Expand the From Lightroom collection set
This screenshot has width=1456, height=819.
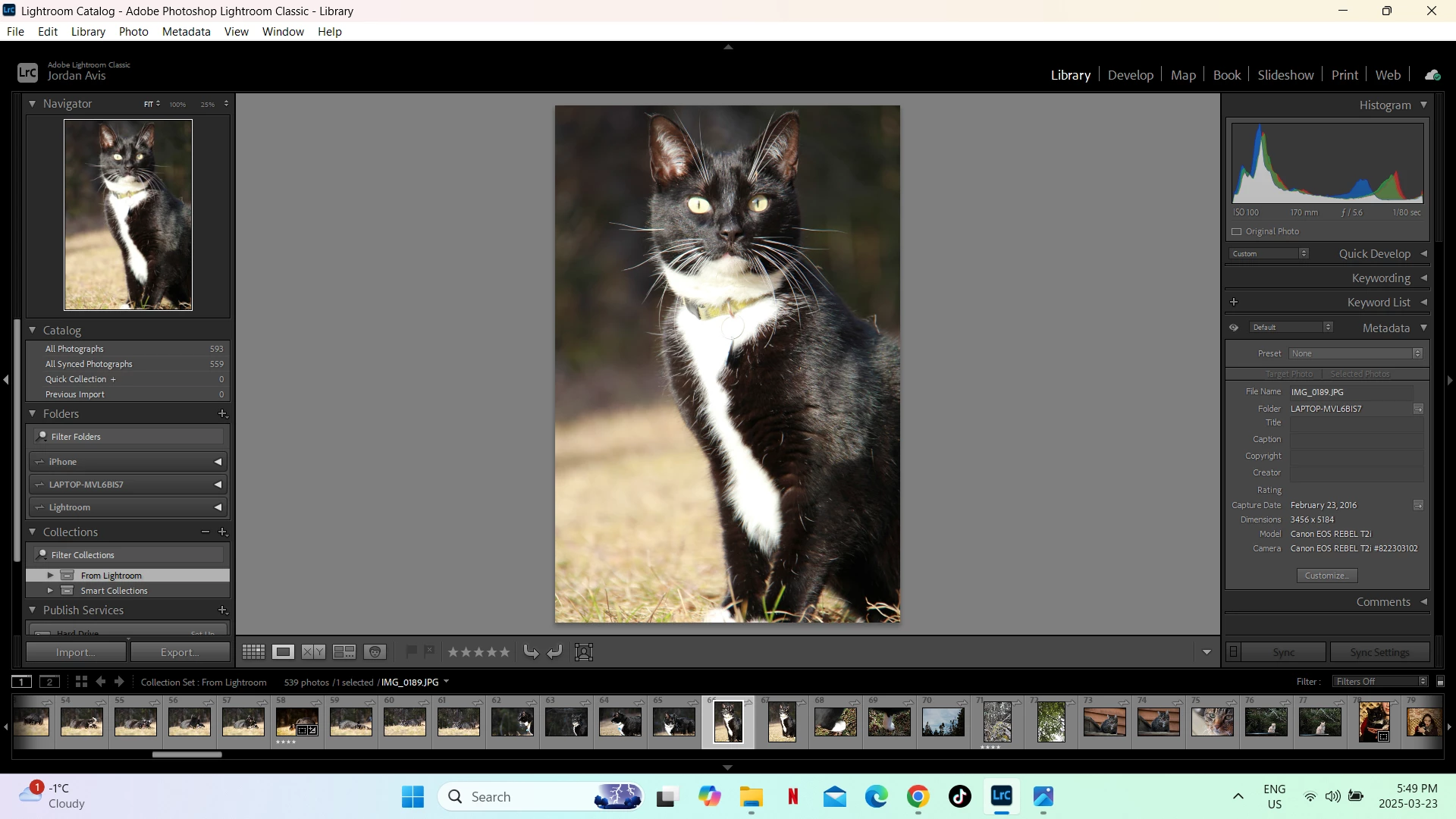[51, 576]
